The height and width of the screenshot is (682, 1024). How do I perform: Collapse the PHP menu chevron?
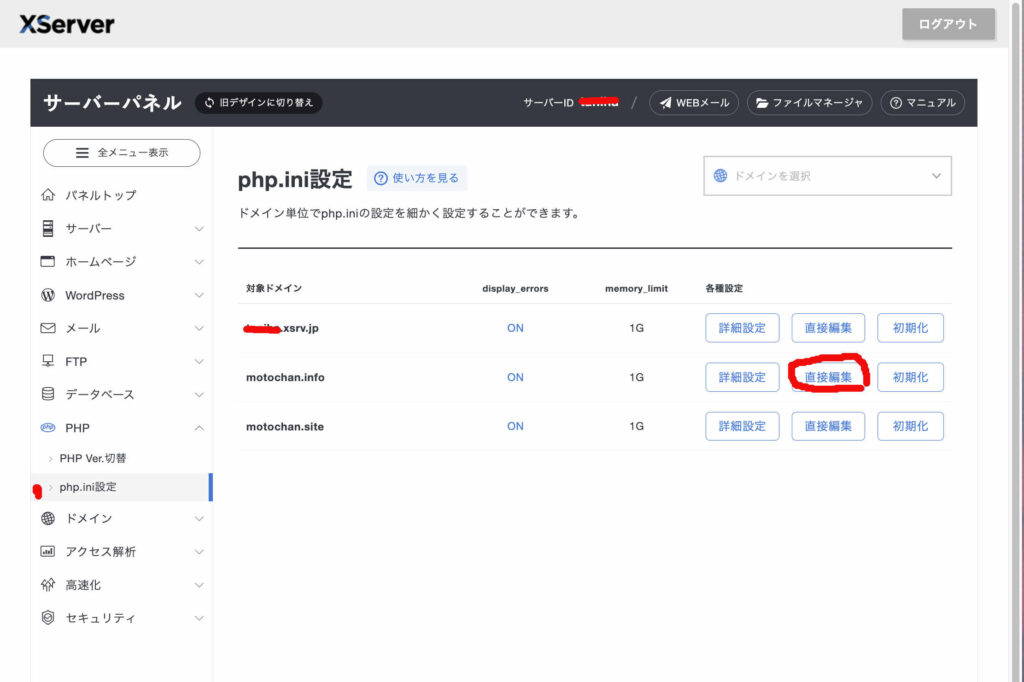[199, 428]
